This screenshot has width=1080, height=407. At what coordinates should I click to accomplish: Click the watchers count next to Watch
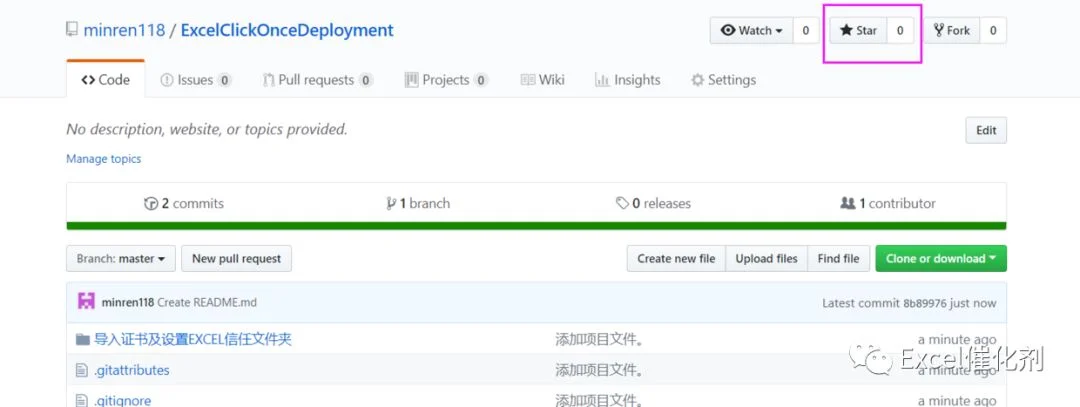(805, 30)
